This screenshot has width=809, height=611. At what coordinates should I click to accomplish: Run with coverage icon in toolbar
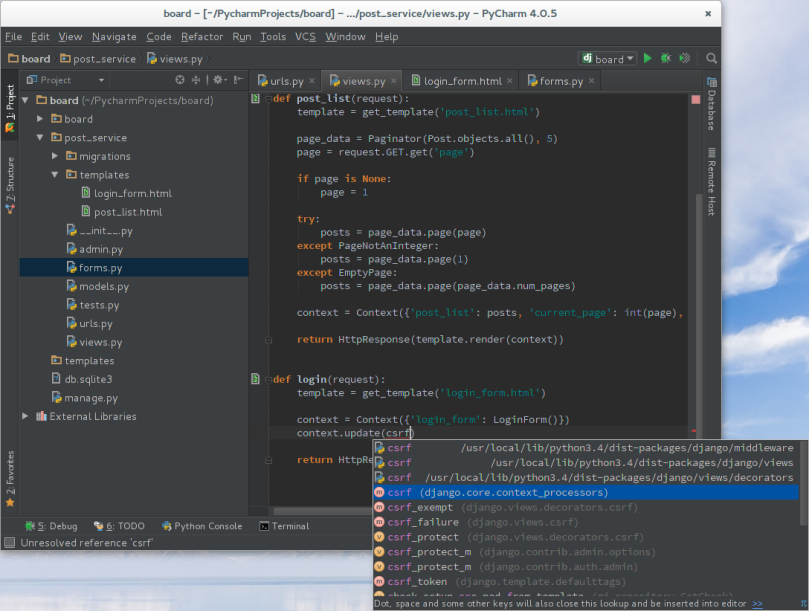685,58
